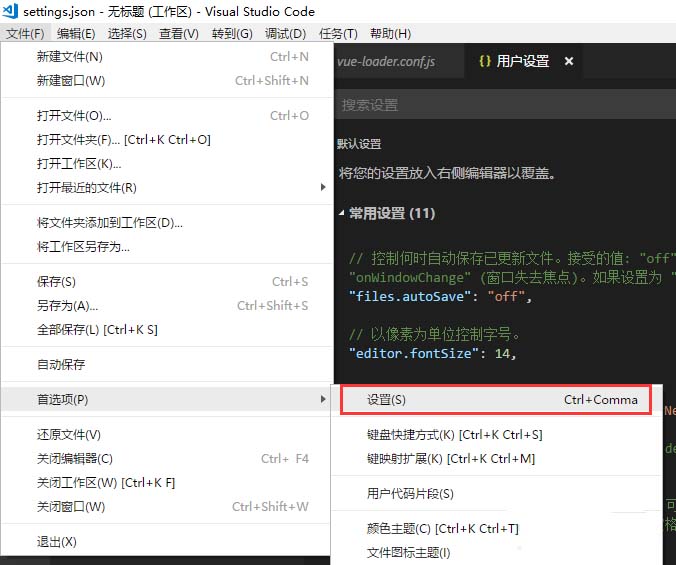The height and width of the screenshot is (565, 676).
Task: Select 设置(S) in the preferences submenu
Action: 496,400
